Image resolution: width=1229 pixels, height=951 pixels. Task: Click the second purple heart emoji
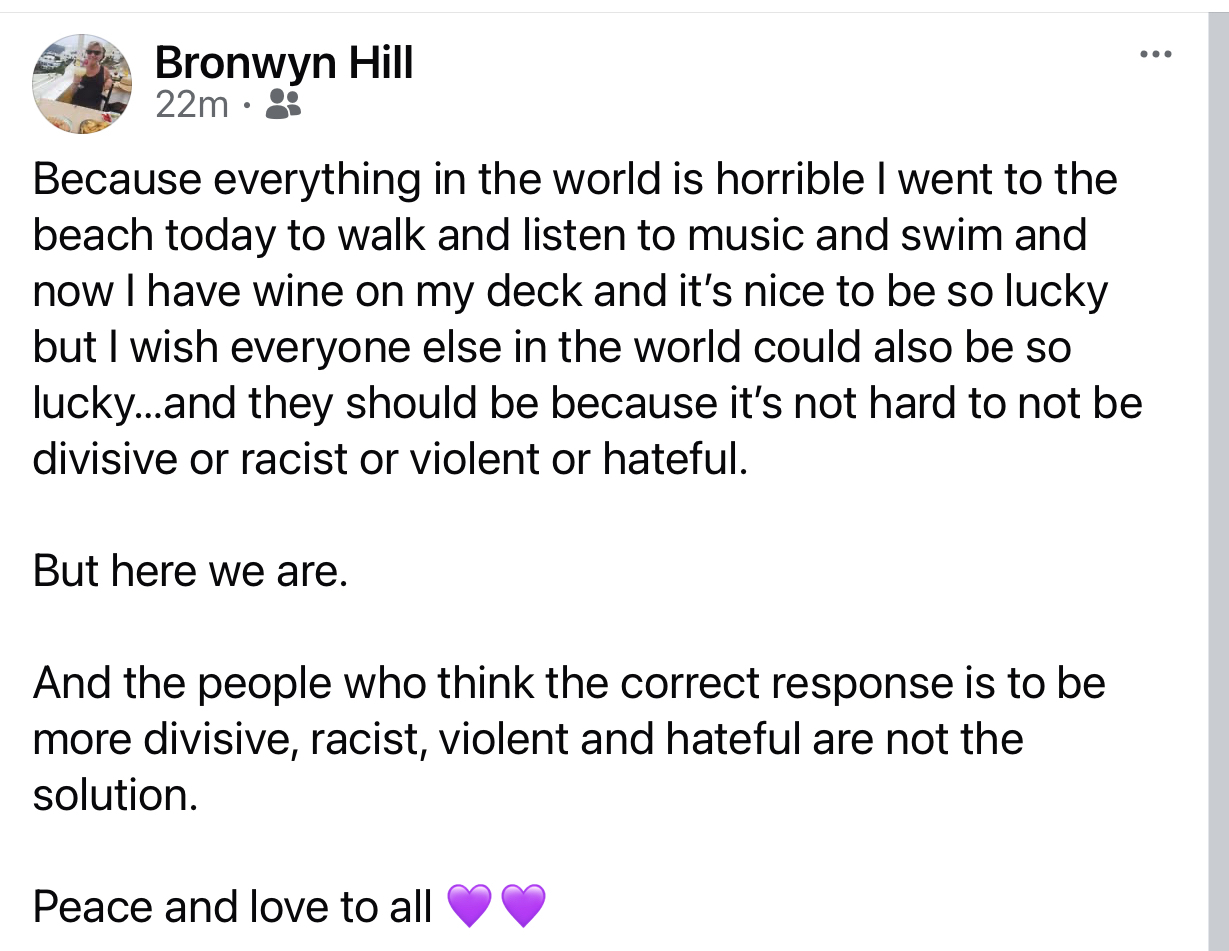523,906
